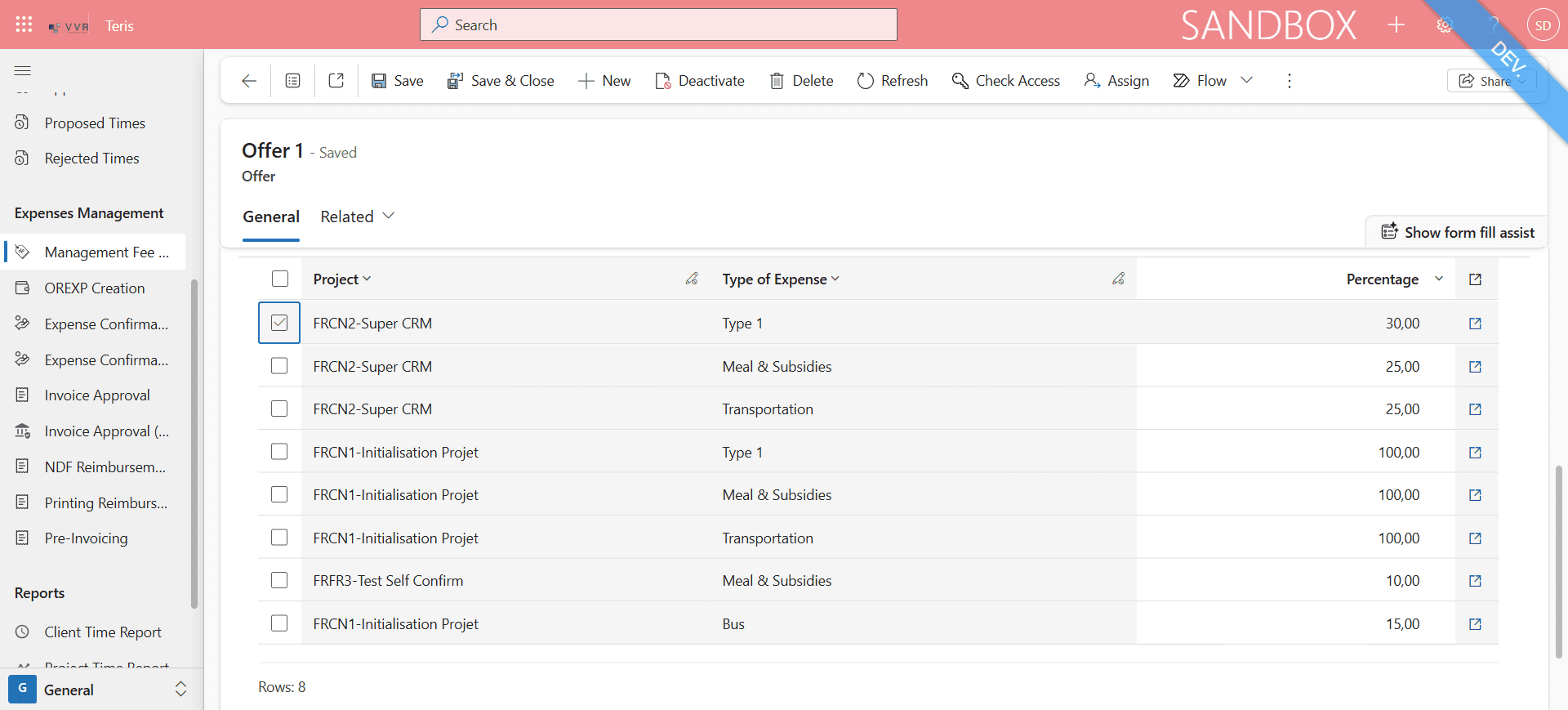Show form fill assist
This screenshot has width=1568, height=710.
click(x=1458, y=232)
